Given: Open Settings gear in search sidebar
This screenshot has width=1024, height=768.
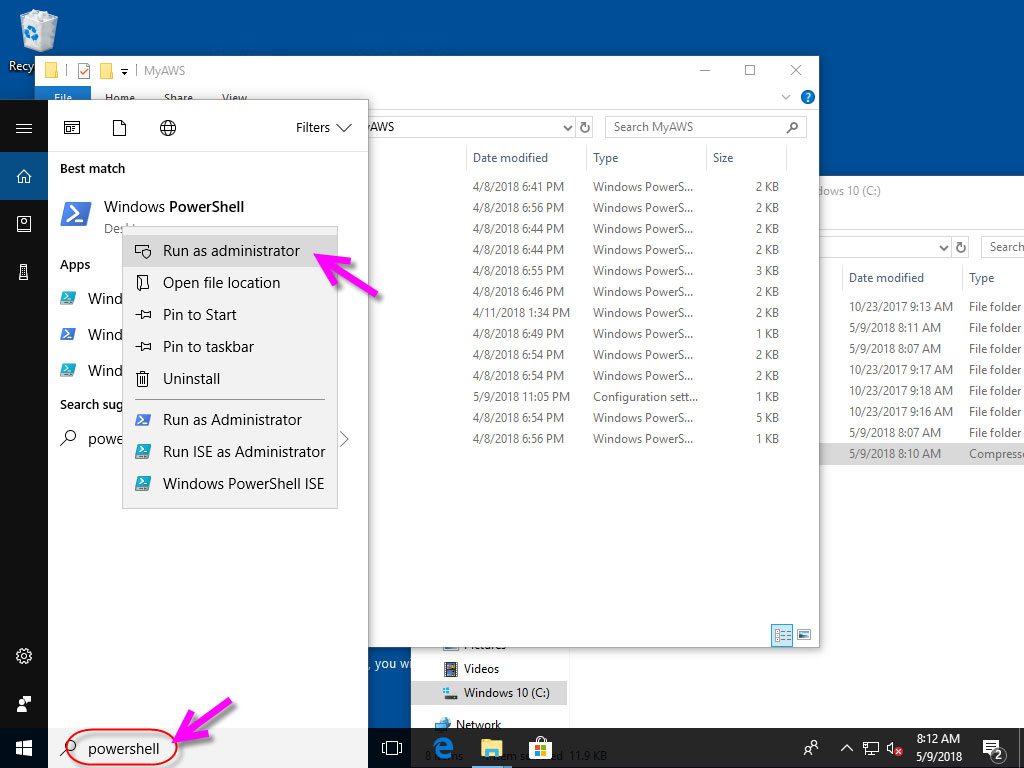Looking at the screenshot, I should 24,657.
